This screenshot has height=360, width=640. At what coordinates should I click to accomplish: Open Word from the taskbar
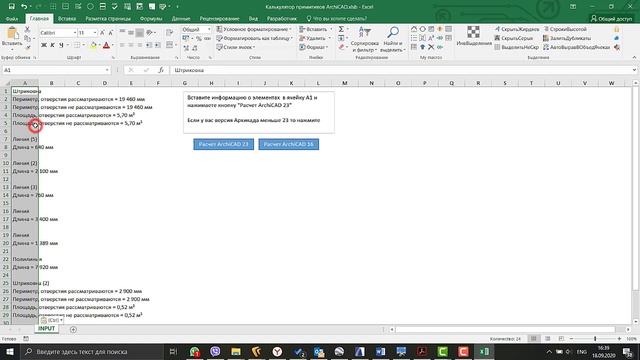click(x=380, y=351)
